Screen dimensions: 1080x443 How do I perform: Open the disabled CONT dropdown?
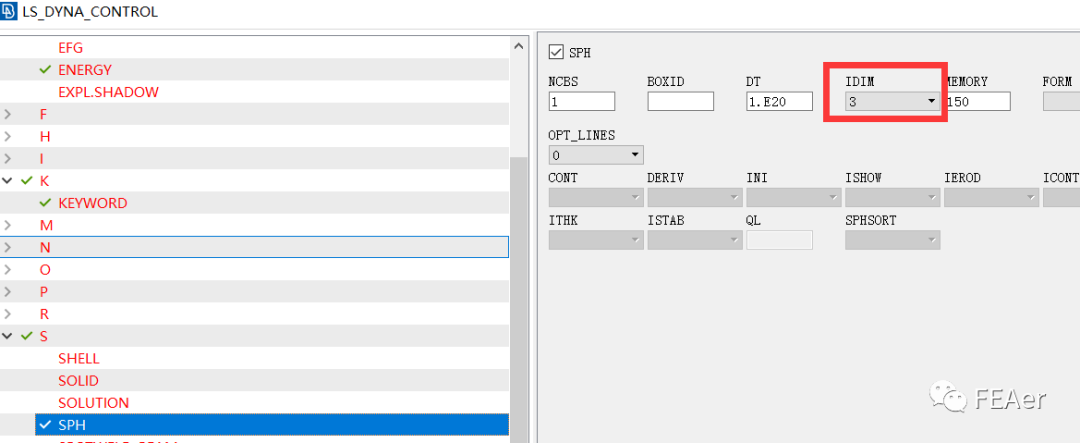pyautogui.click(x=596, y=198)
